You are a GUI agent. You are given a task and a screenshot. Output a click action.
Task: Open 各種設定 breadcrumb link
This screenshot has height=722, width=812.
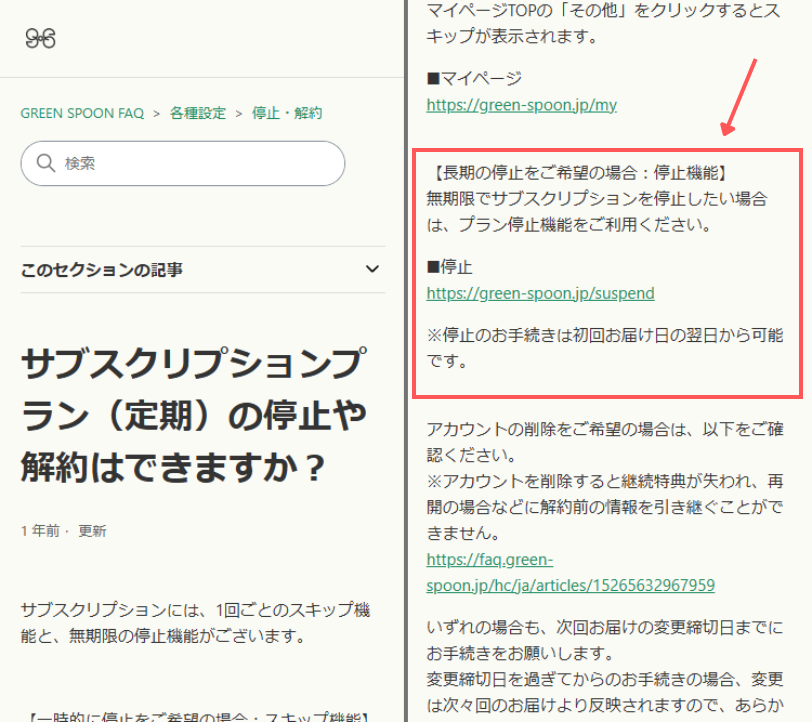coord(198,113)
